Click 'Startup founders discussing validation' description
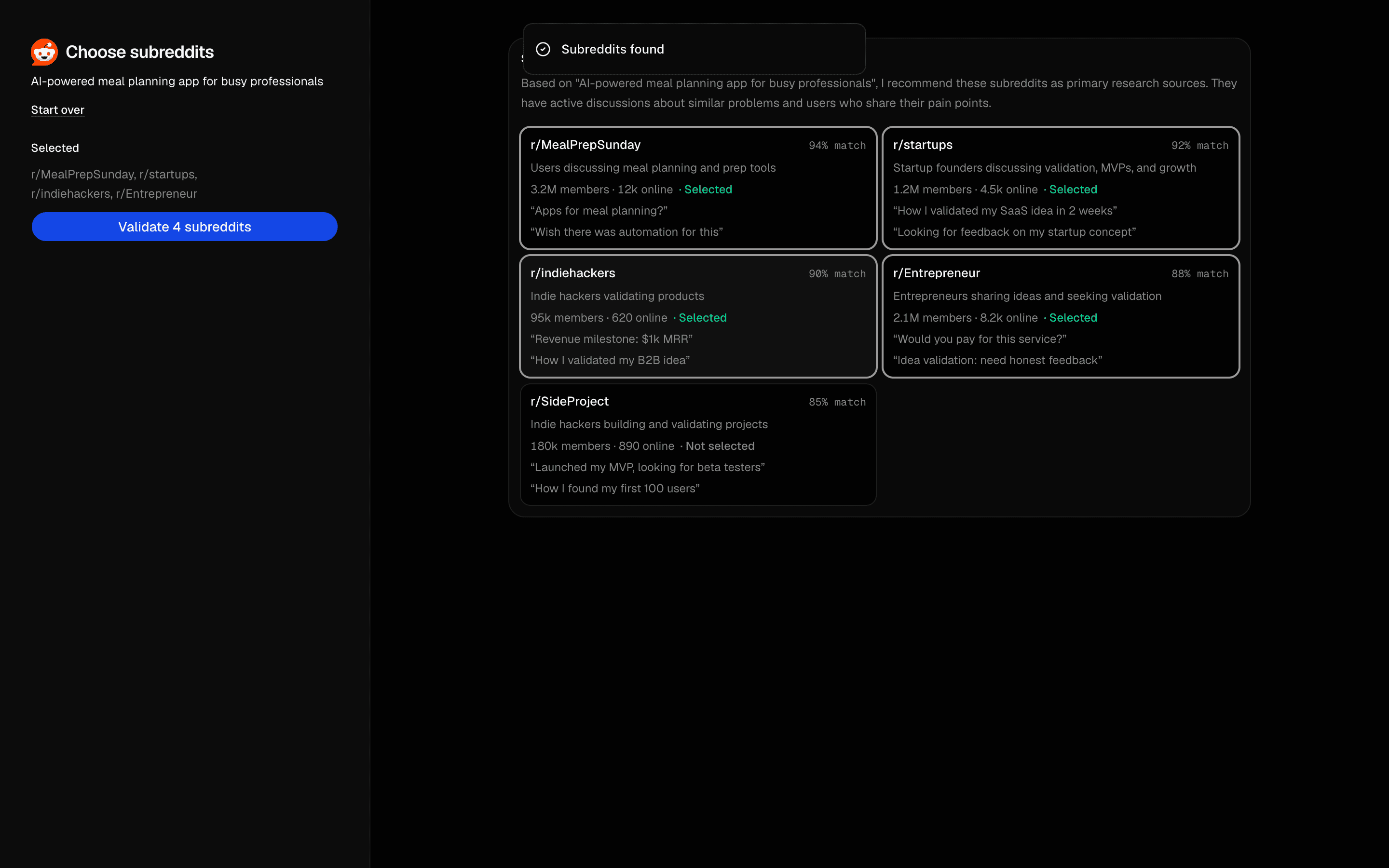Viewport: 1389px width, 868px height. pyautogui.click(x=1045, y=168)
